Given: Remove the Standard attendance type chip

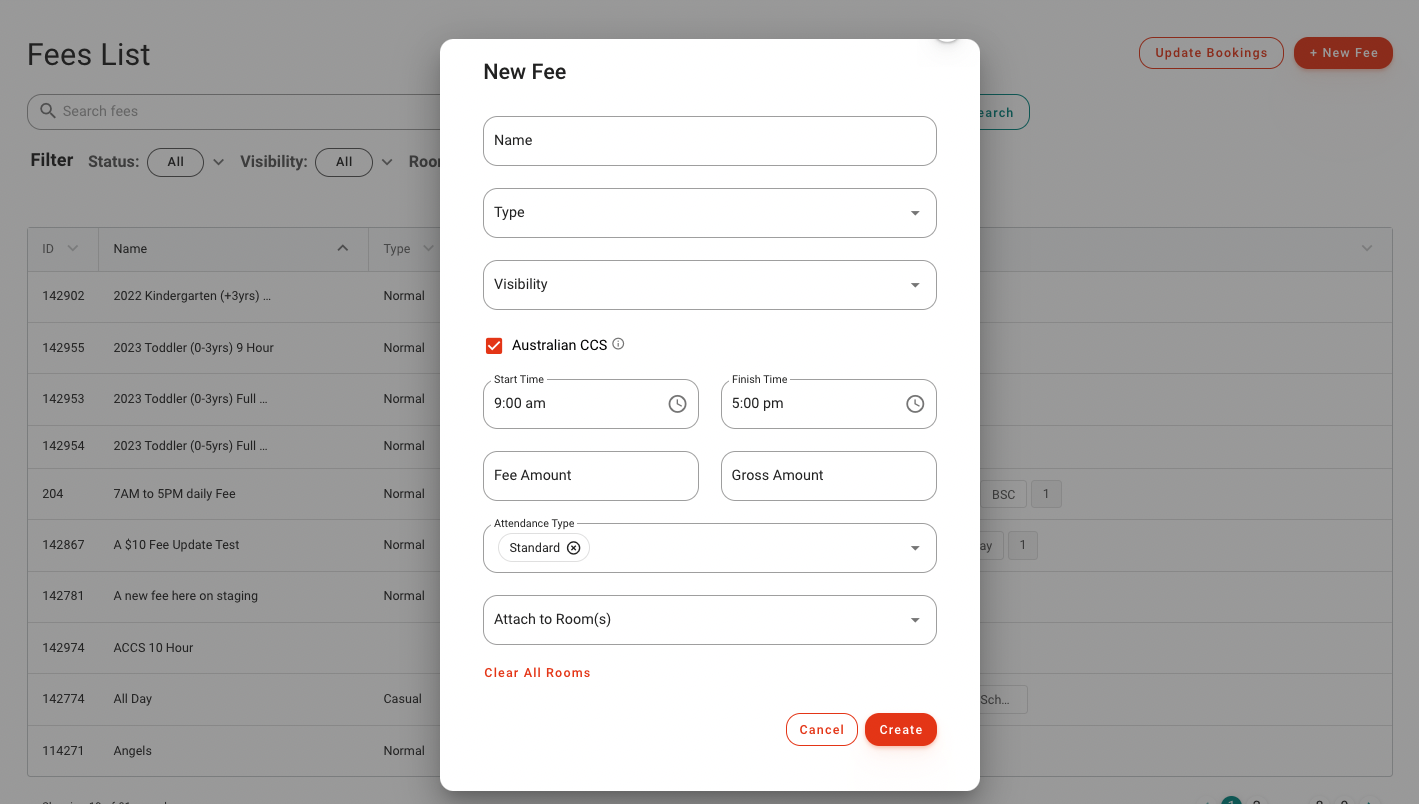Looking at the screenshot, I should [574, 548].
